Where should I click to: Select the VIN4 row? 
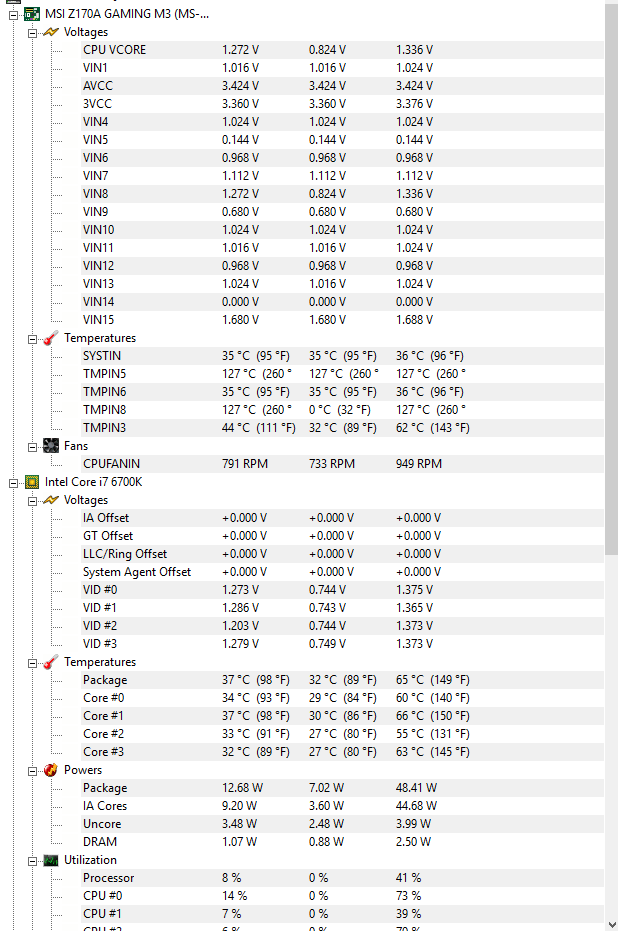(x=343, y=122)
